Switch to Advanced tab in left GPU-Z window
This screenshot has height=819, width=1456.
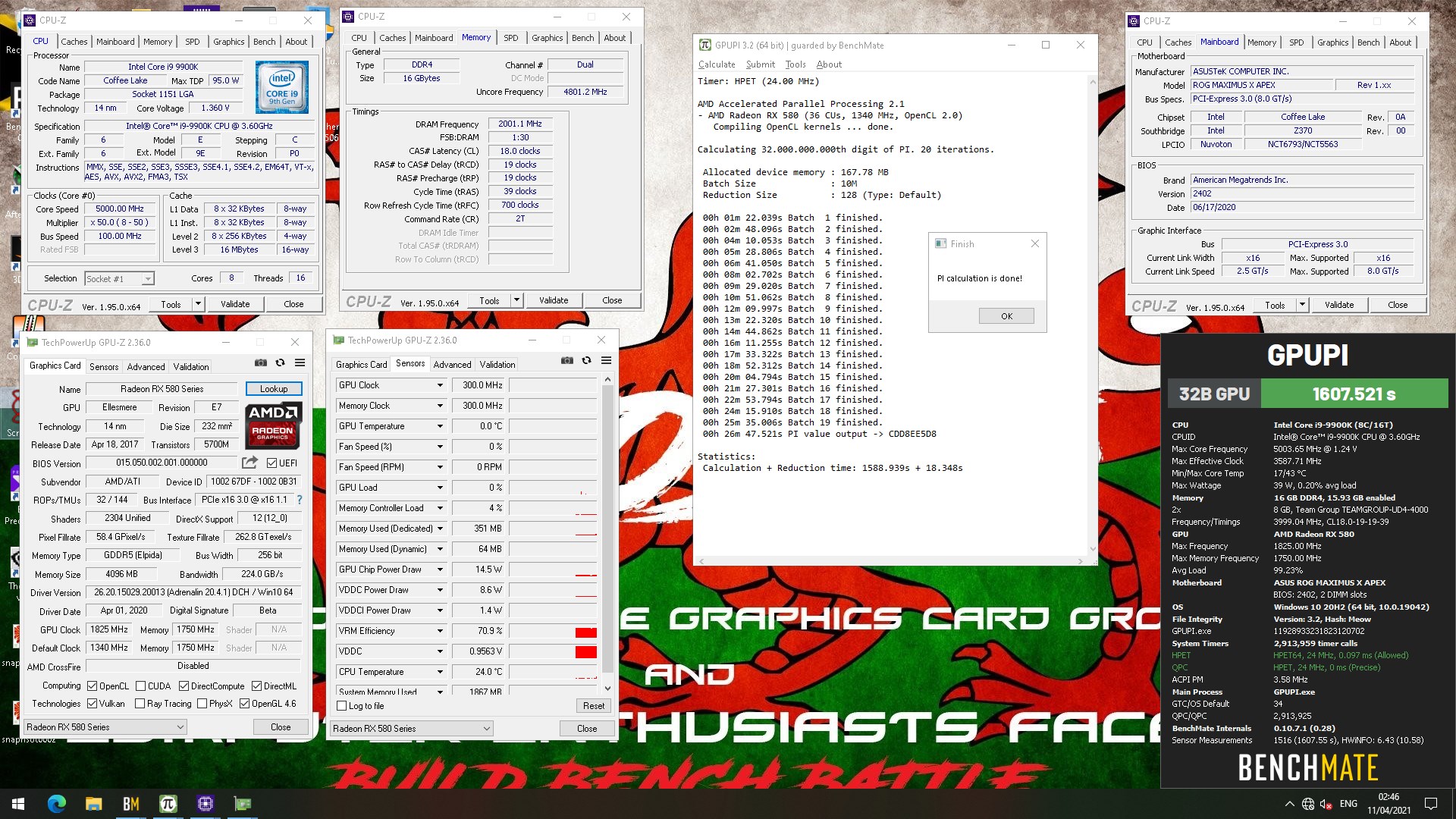[146, 366]
